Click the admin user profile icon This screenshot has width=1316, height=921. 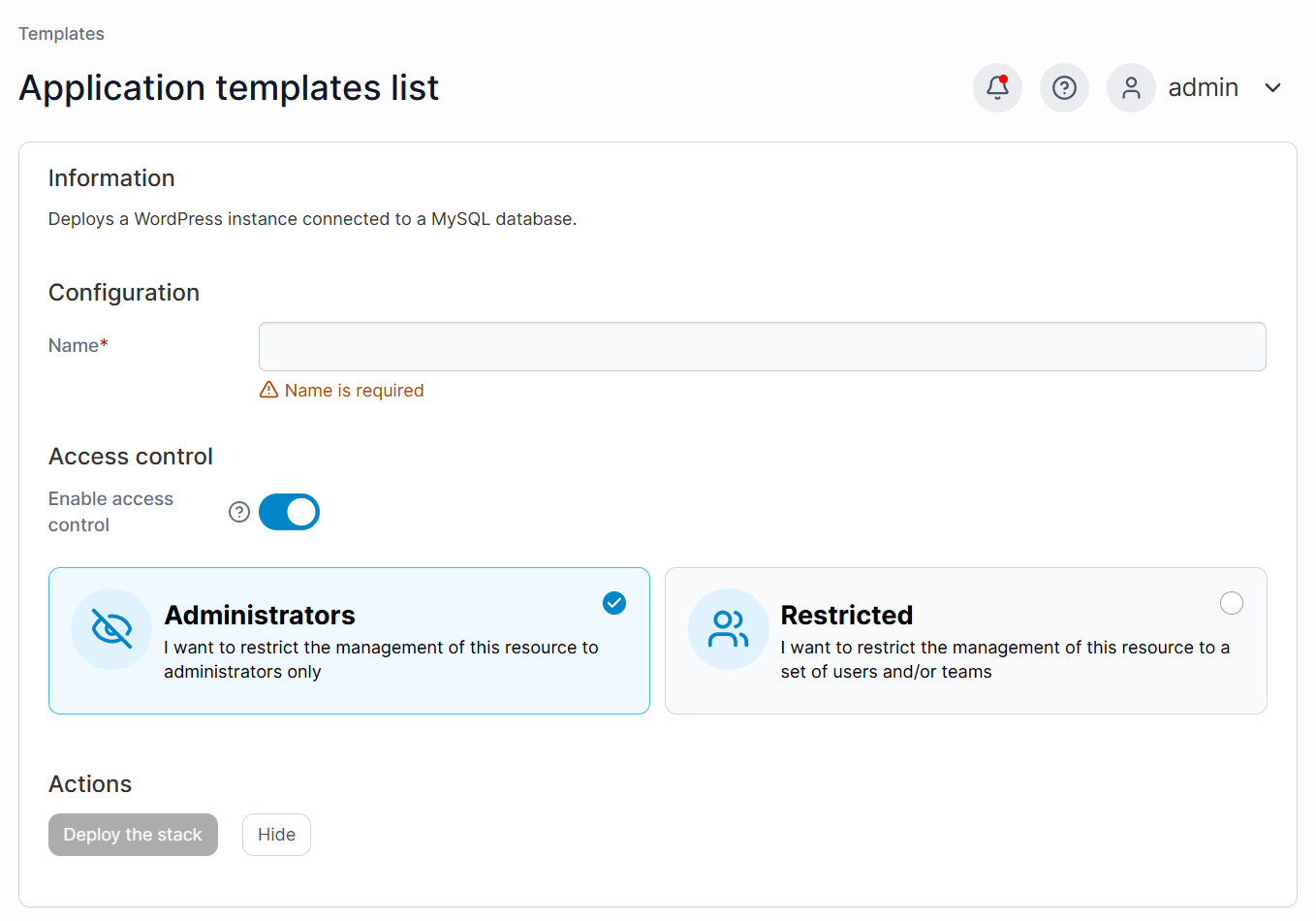1131,87
